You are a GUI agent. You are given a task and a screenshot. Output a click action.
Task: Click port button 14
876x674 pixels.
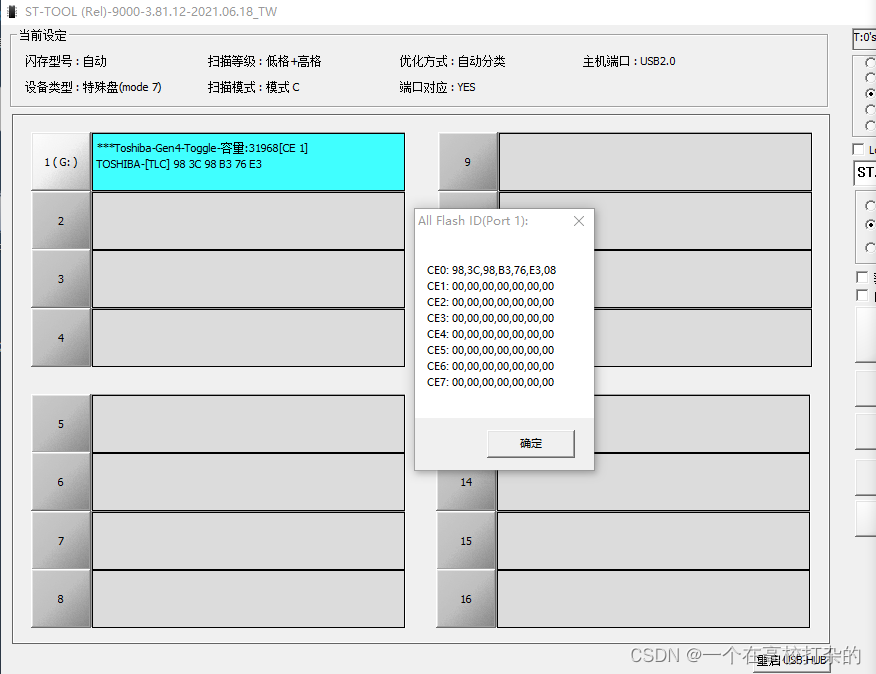coord(466,482)
